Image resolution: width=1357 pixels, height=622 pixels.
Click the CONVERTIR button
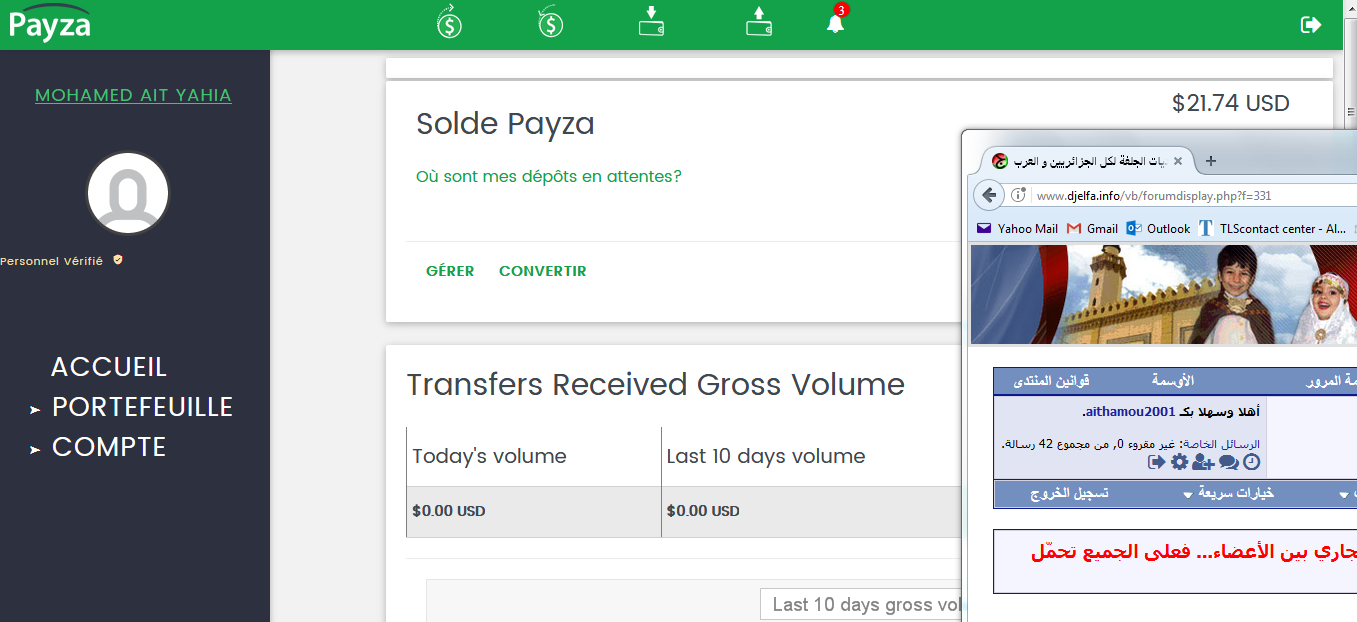click(543, 271)
